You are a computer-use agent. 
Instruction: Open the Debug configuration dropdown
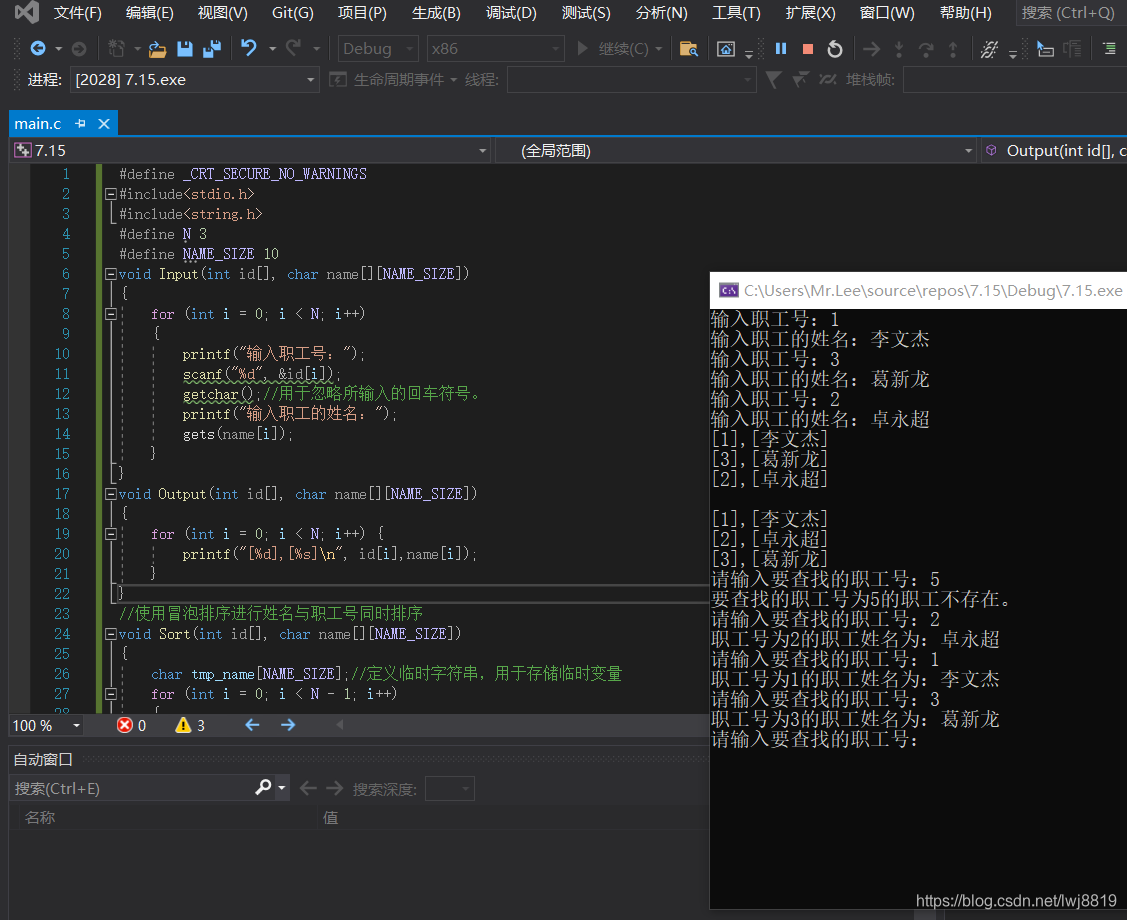pyautogui.click(x=378, y=48)
